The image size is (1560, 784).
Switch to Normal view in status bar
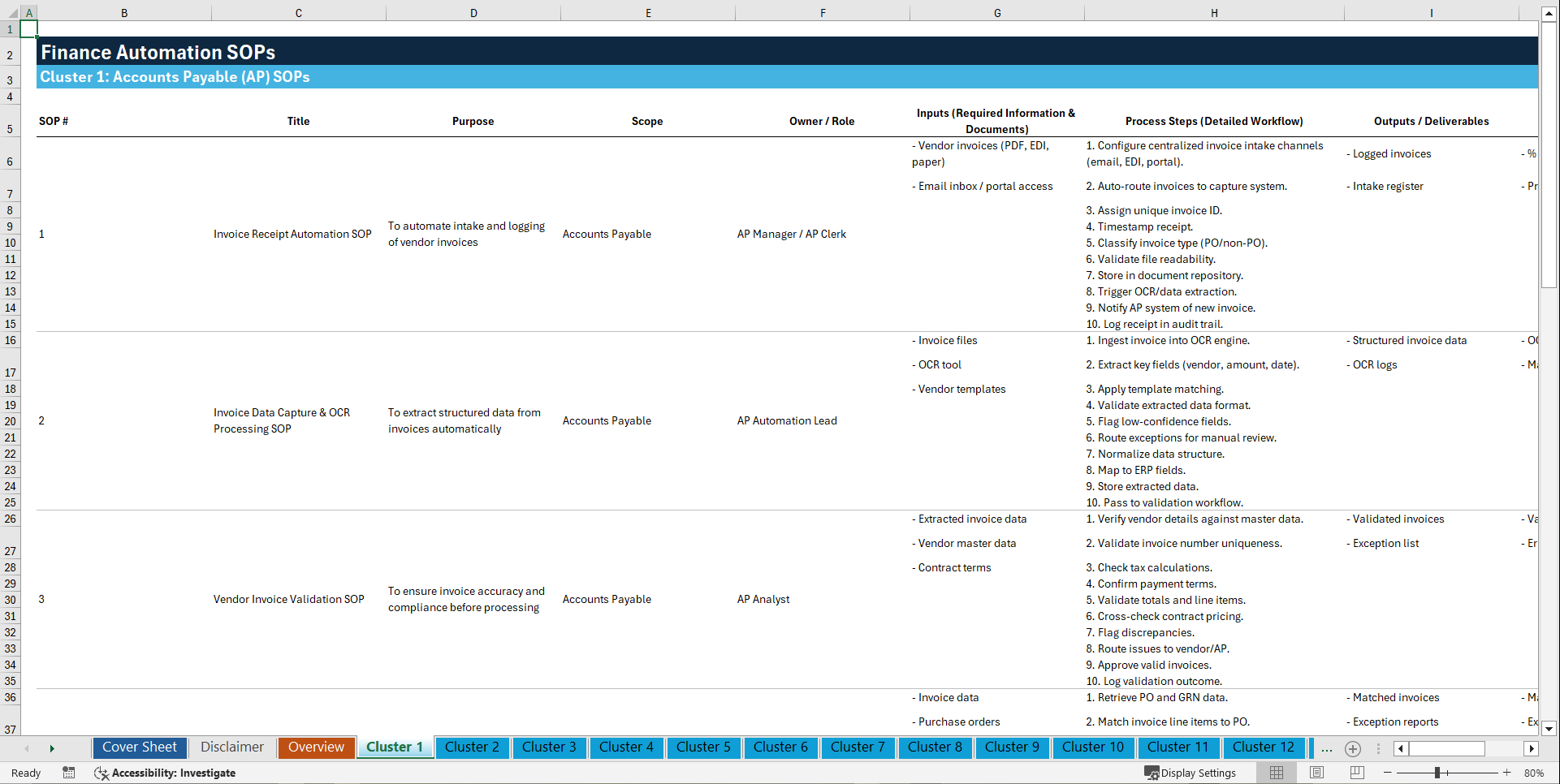tap(1276, 773)
